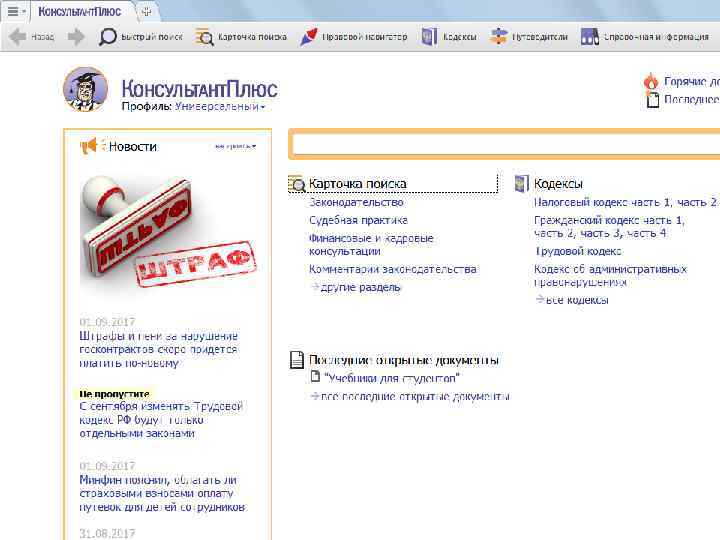Click the Справочная информация toolbar label

(656, 37)
